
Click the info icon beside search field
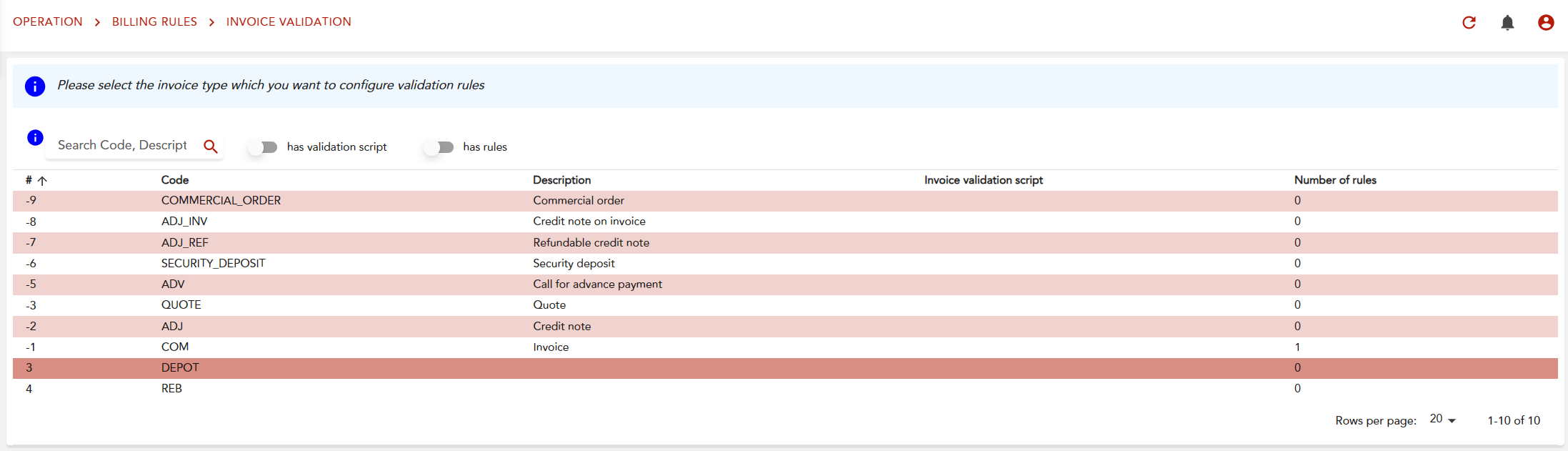35,137
